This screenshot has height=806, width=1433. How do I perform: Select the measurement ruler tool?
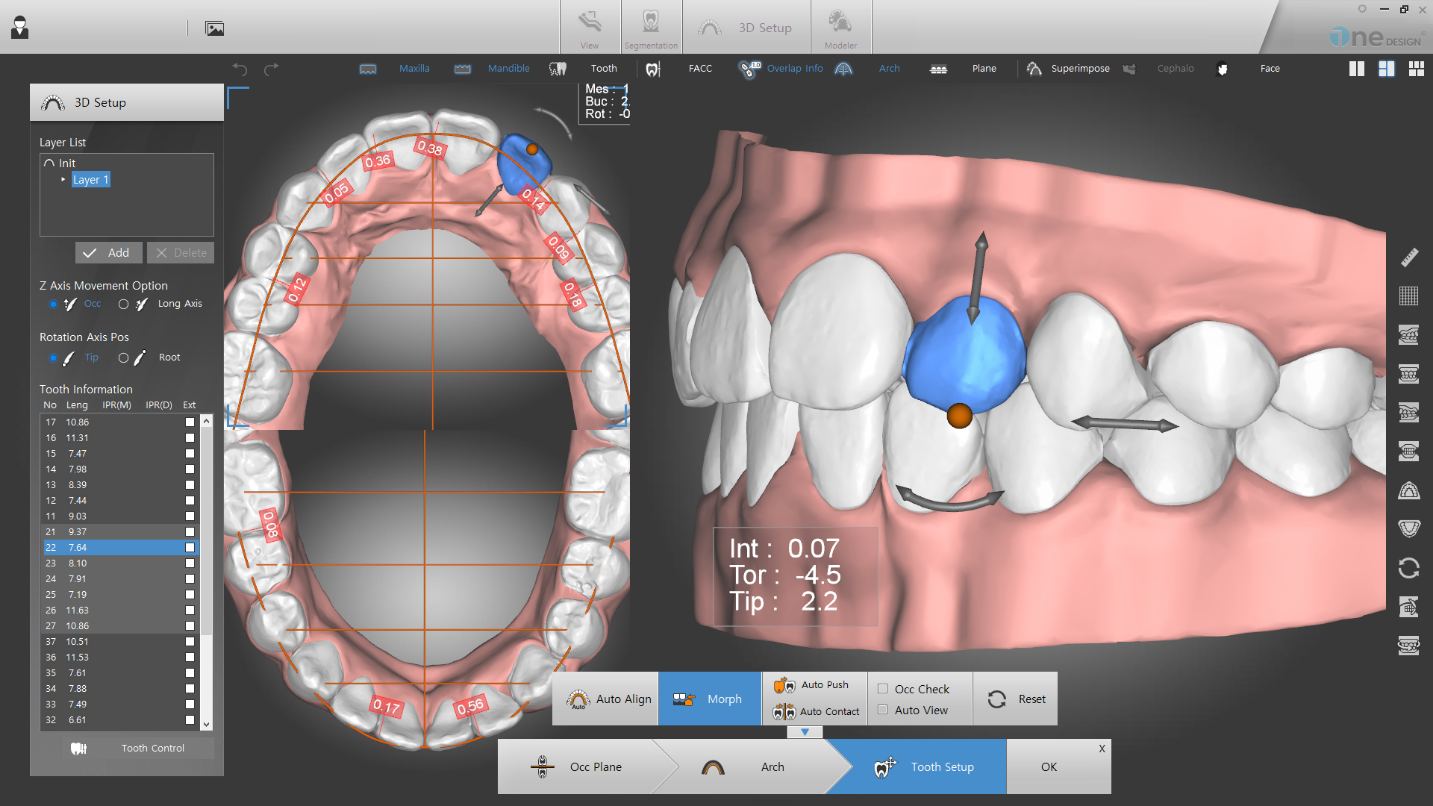pos(1408,258)
